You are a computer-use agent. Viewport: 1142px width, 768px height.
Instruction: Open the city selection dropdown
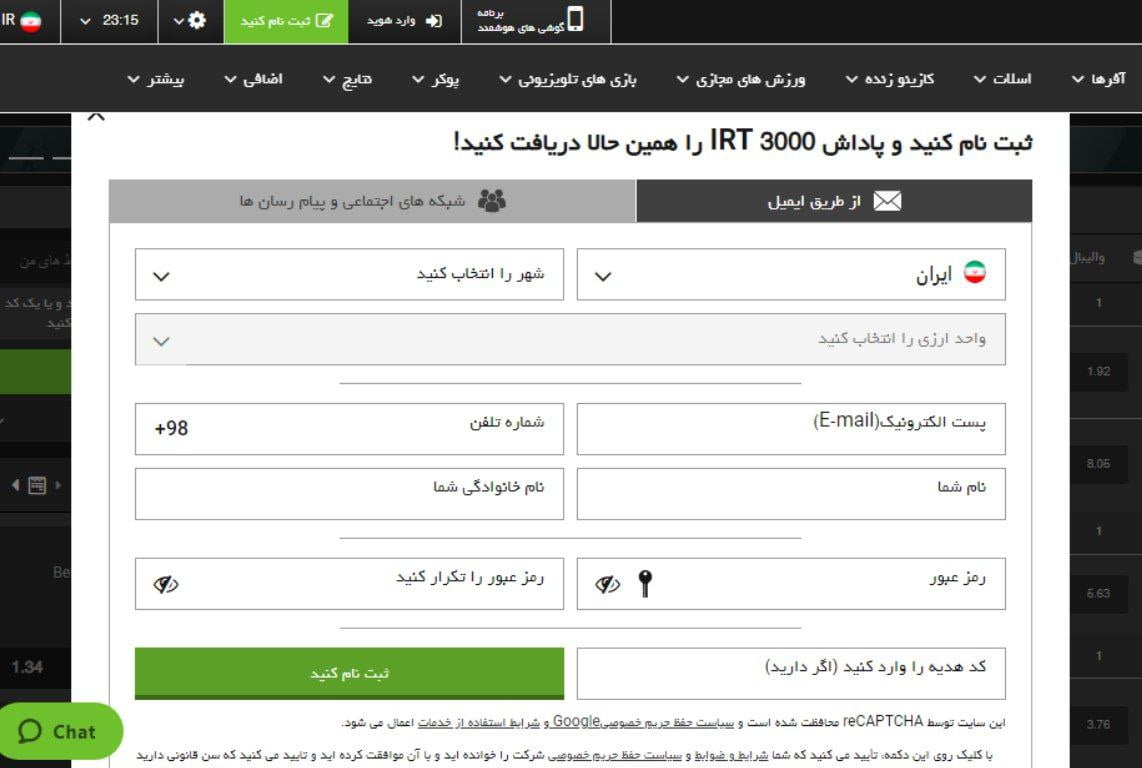coord(349,272)
